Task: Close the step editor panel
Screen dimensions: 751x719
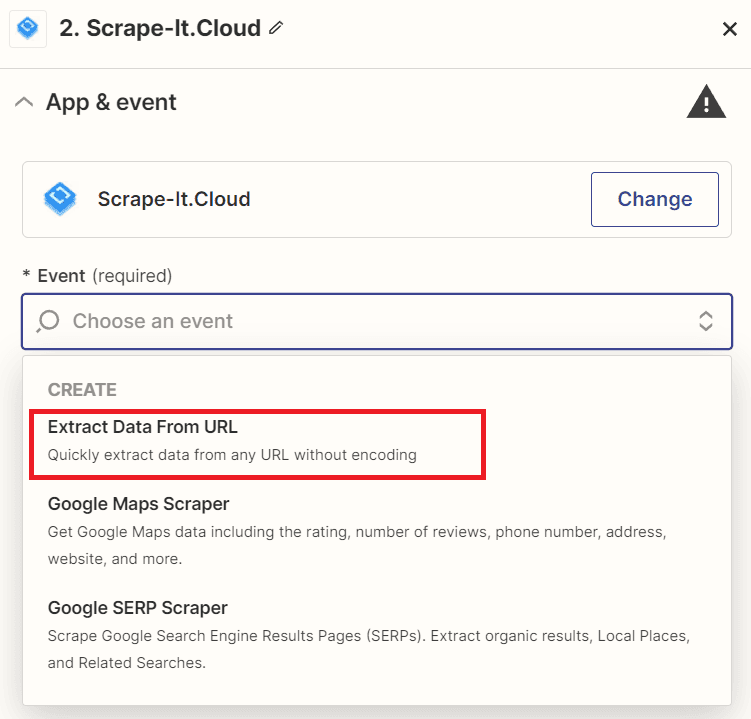Action: [729, 29]
